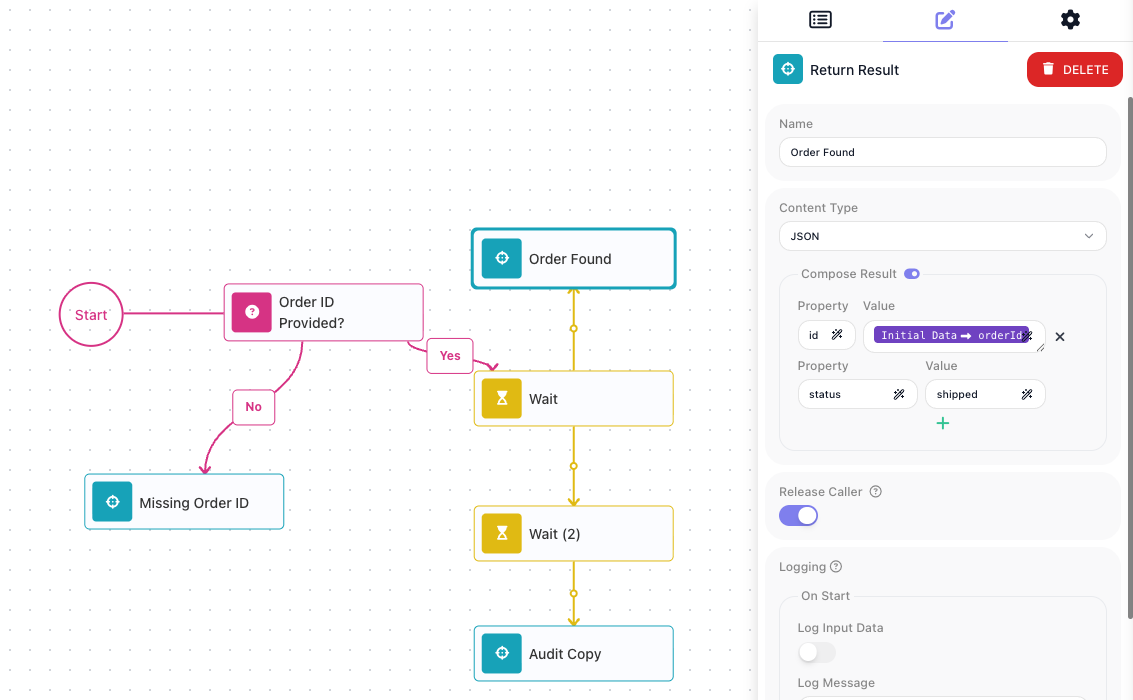Disable the Release Caller toggle
This screenshot has height=700, width=1133.
(798, 516)
